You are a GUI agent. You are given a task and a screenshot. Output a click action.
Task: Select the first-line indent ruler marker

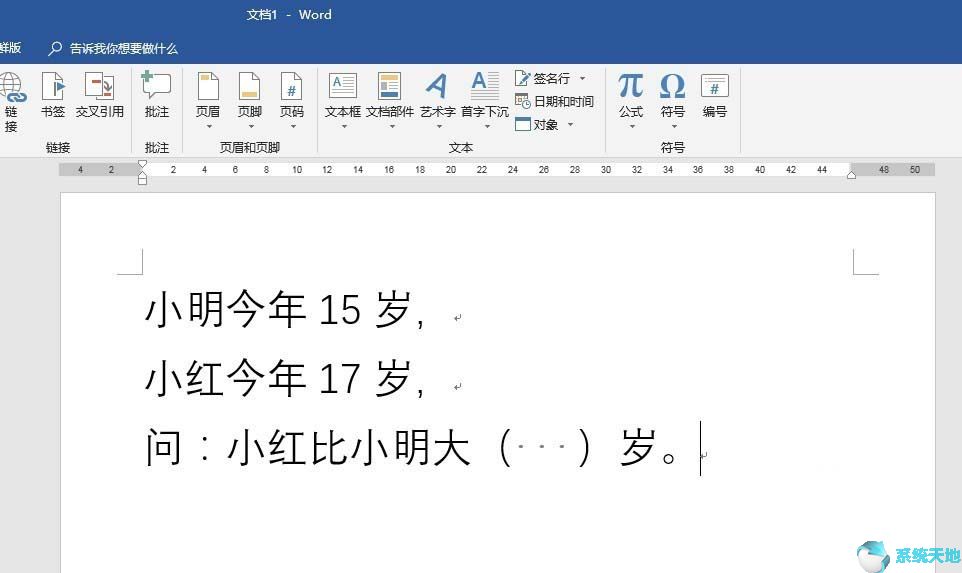[x=142, y=164]
